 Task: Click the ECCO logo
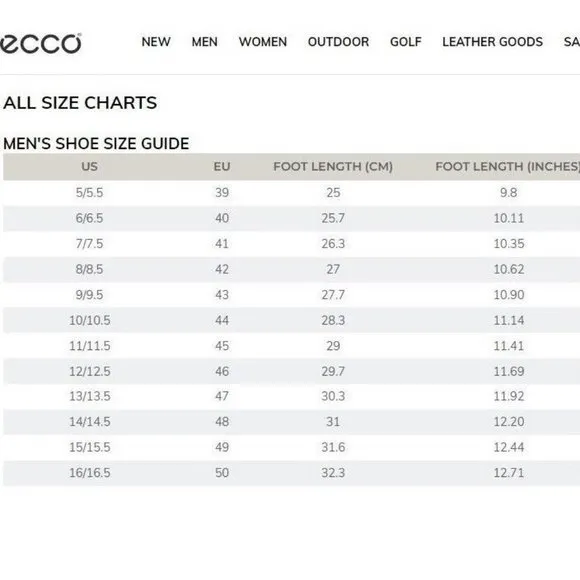(x=40, y=44)
